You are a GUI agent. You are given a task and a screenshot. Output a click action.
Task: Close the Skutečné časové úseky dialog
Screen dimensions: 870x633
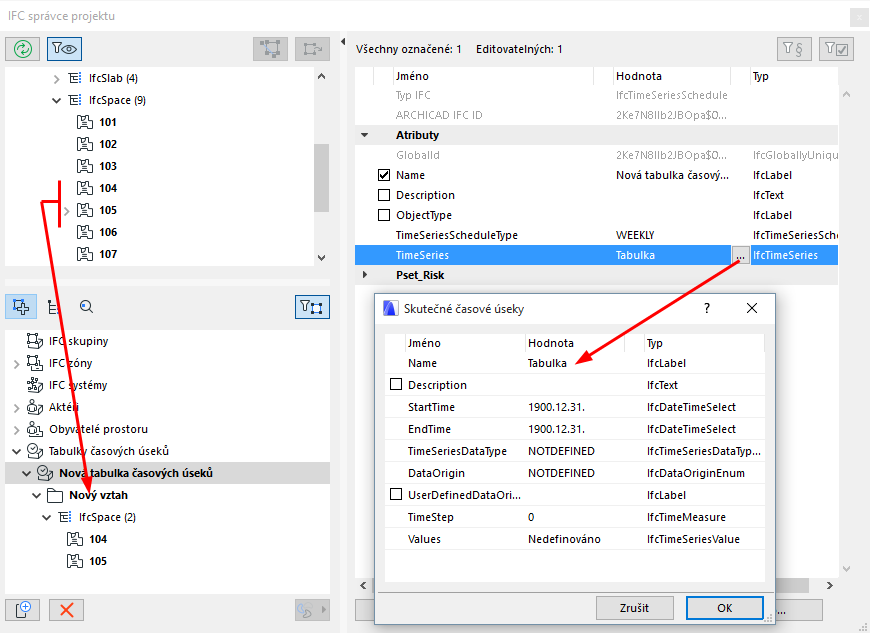(x=752, y=308)
